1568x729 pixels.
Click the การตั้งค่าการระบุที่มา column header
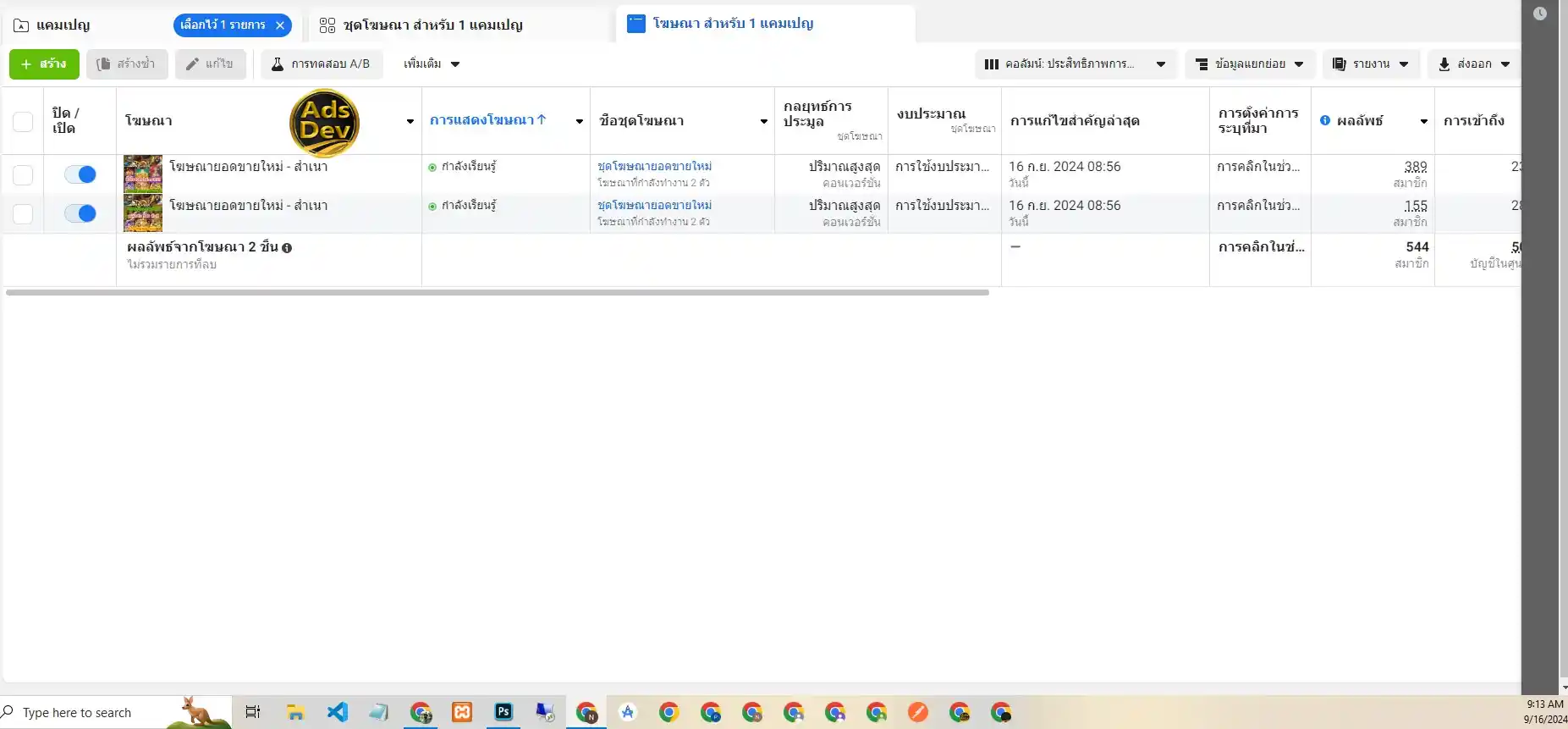1258,121
